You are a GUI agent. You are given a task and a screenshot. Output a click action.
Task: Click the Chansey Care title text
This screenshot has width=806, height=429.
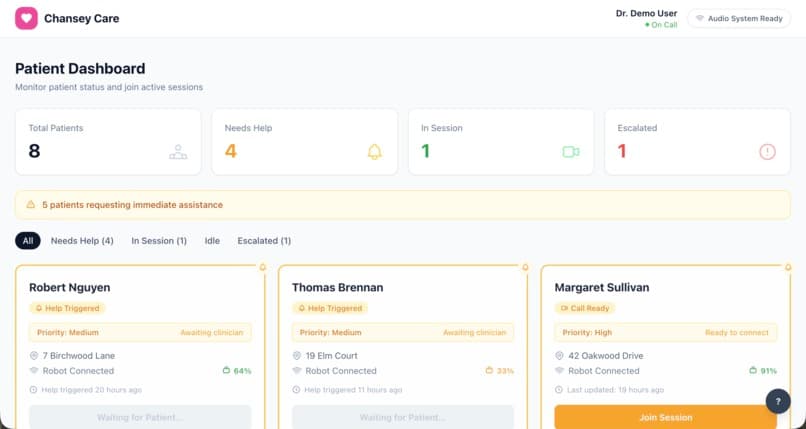point(82,18)
